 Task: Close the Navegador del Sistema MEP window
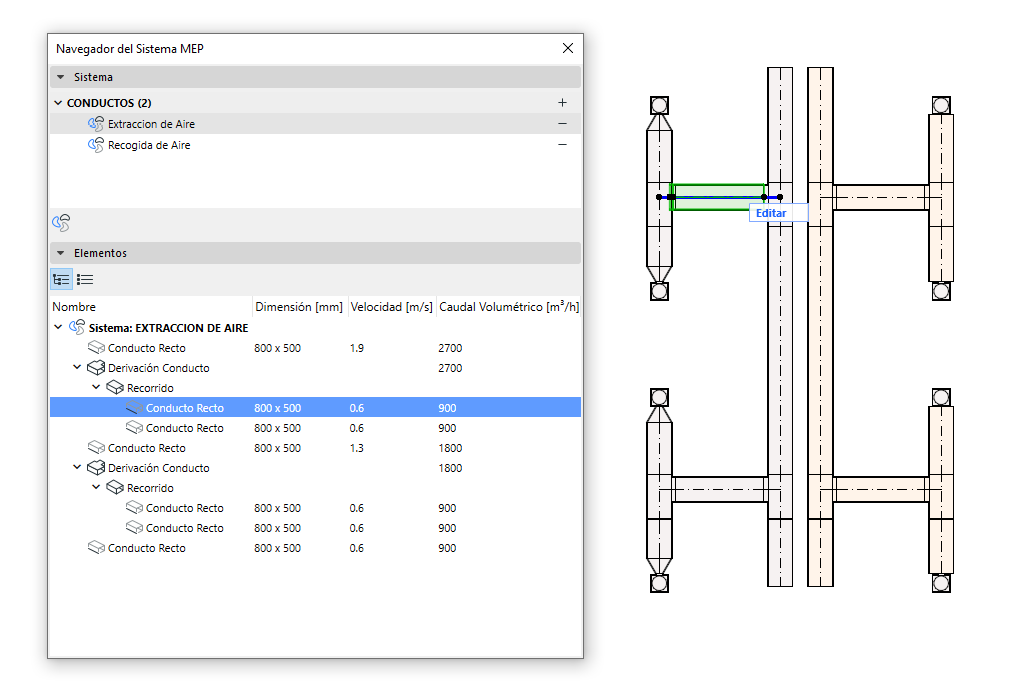[568, 48]
